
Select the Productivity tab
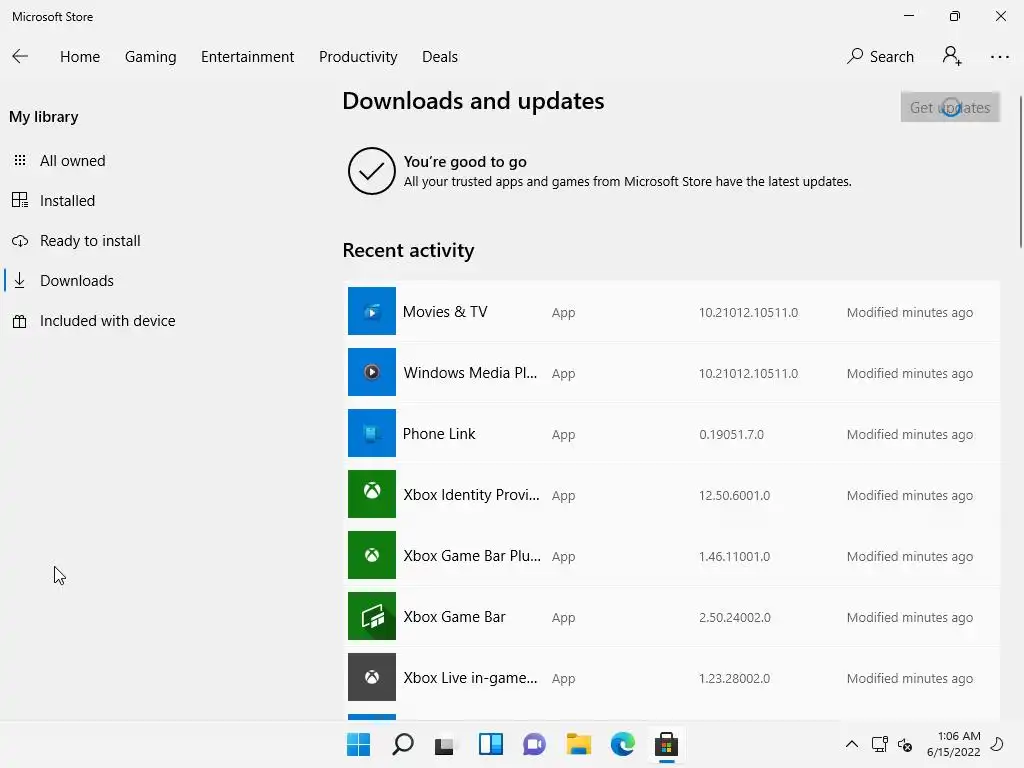358,57
